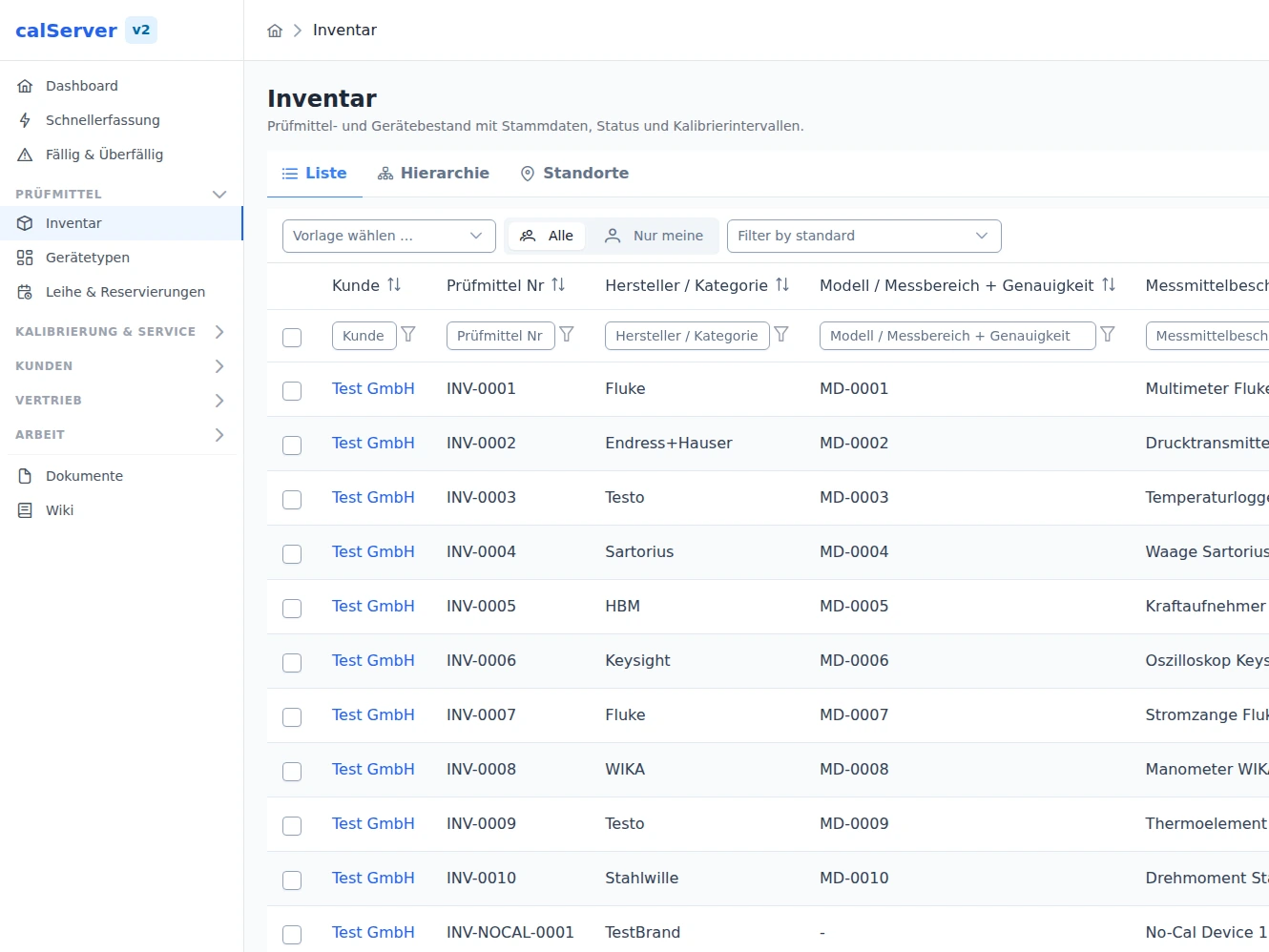Sort by Kunde column arrows

pyautogui.click(x=394, y=285)
